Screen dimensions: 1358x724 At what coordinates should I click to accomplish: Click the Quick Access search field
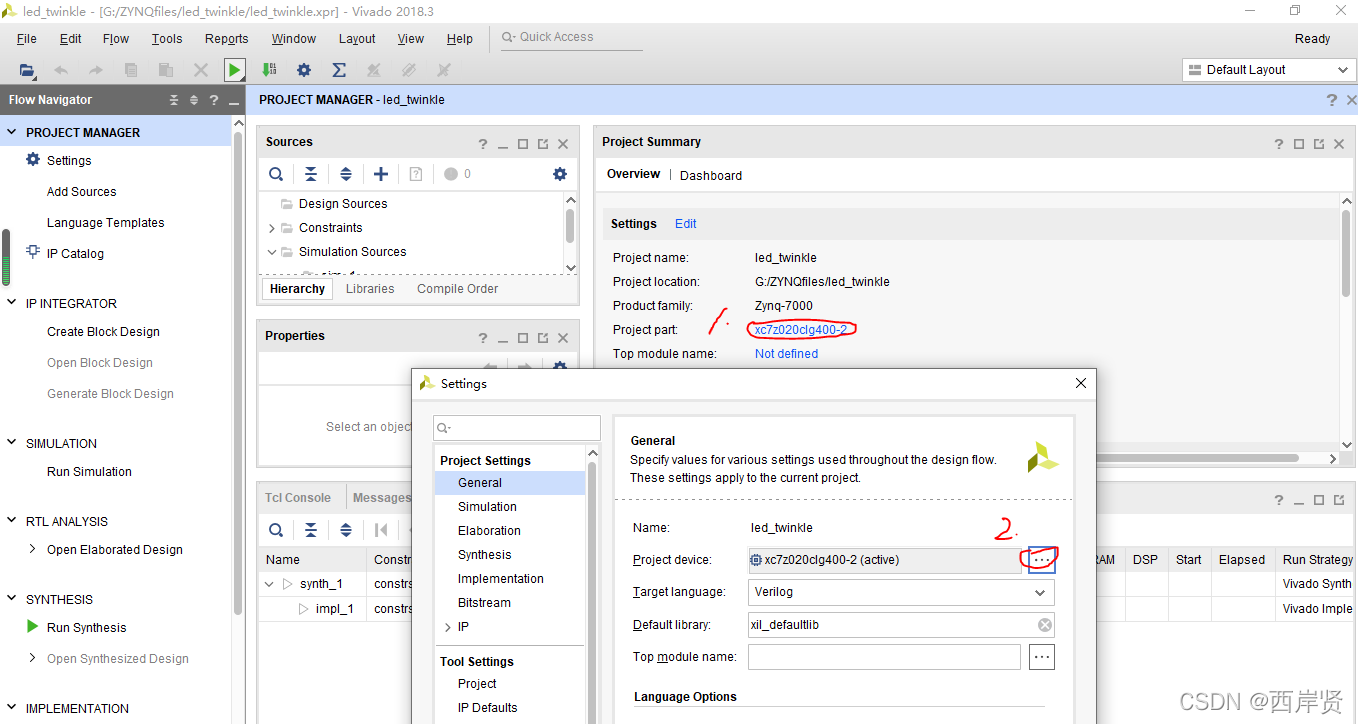click(571, 37)
